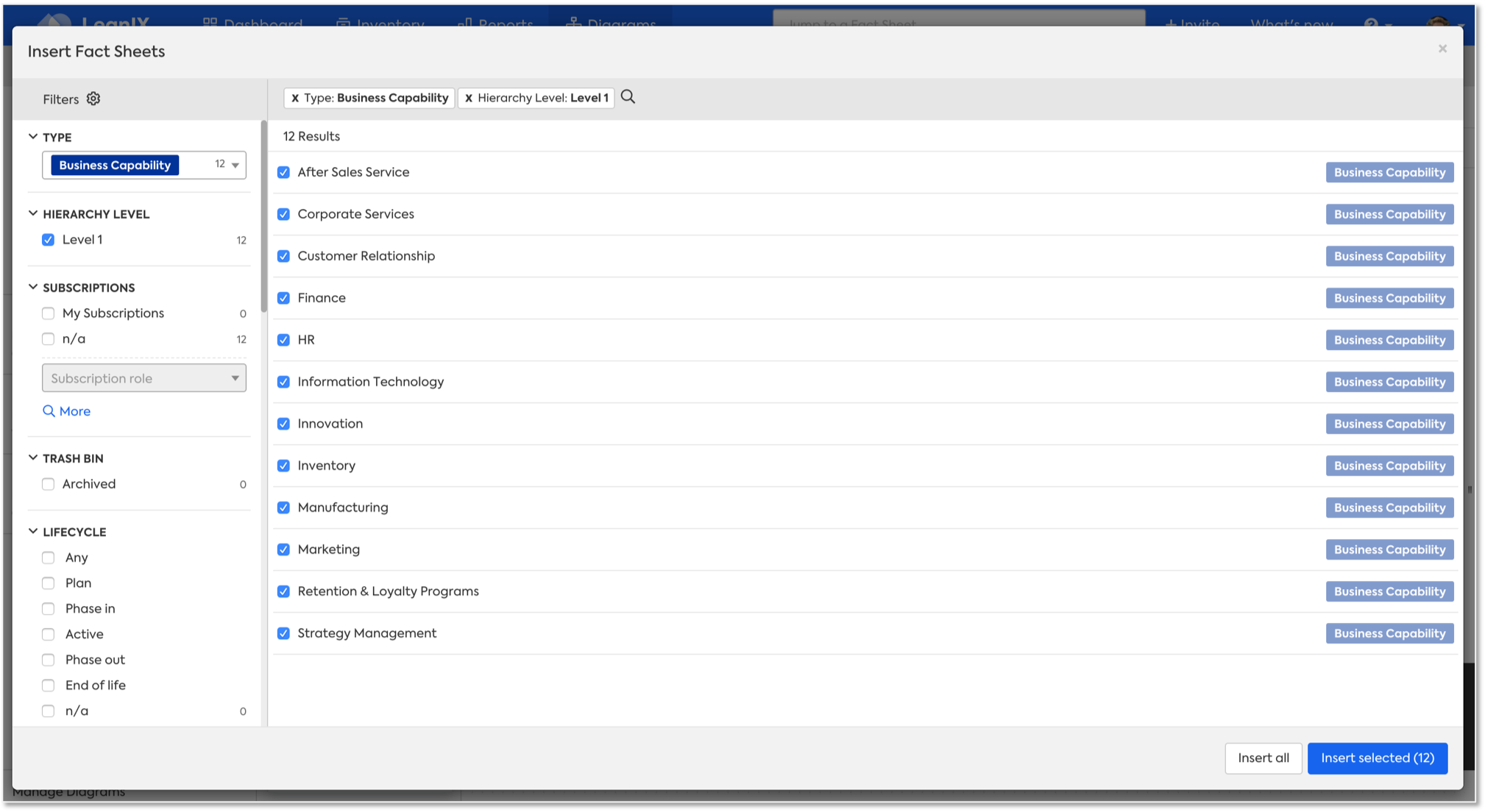Remove the Hierarchy Level filter chip
The width and height of the screenshot is (1485, 812).
click(469, 98)
